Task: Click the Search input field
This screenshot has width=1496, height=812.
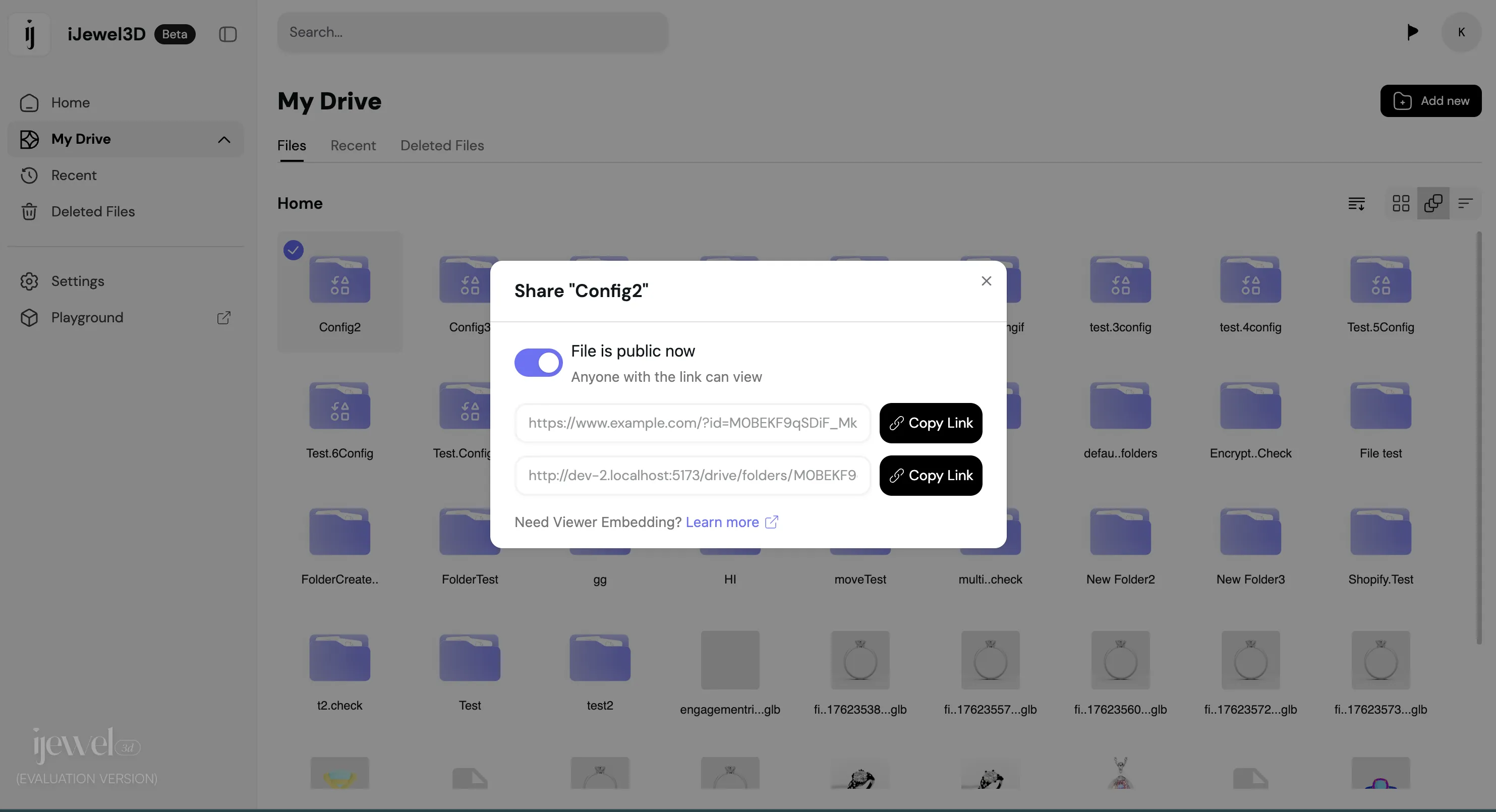Action: pyautogui.click(x=472, y=32)
